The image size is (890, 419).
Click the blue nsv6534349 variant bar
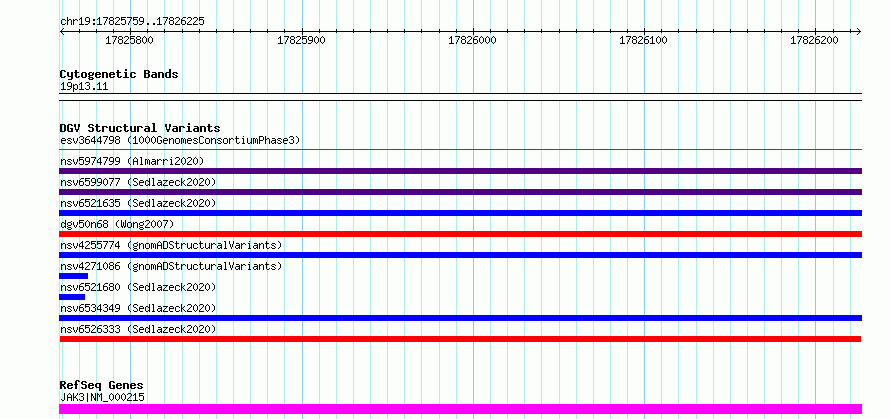(461, 318)
